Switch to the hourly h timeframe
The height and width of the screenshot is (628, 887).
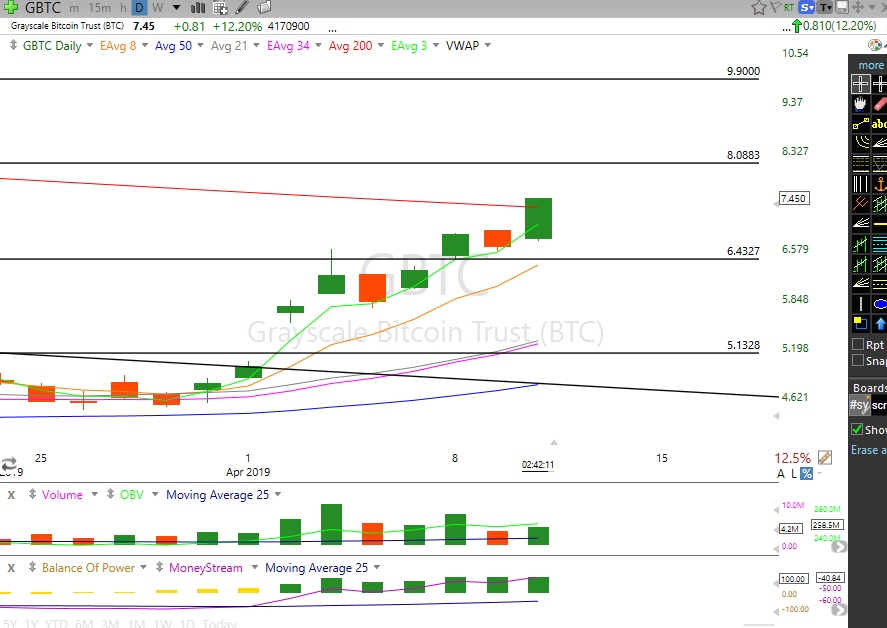pyautogui.click(x=123, y=8)
